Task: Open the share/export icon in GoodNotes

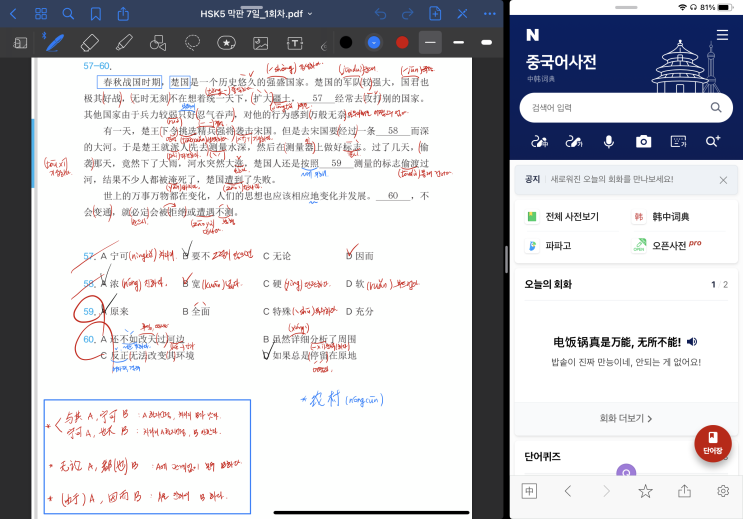Action: tap(123, 14)
